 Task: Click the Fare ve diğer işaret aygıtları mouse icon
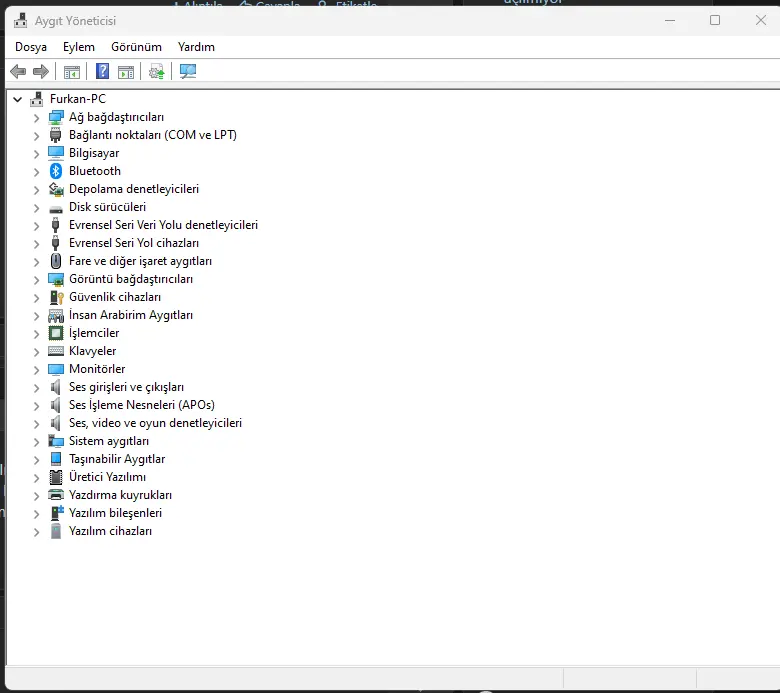click(56, 261)
